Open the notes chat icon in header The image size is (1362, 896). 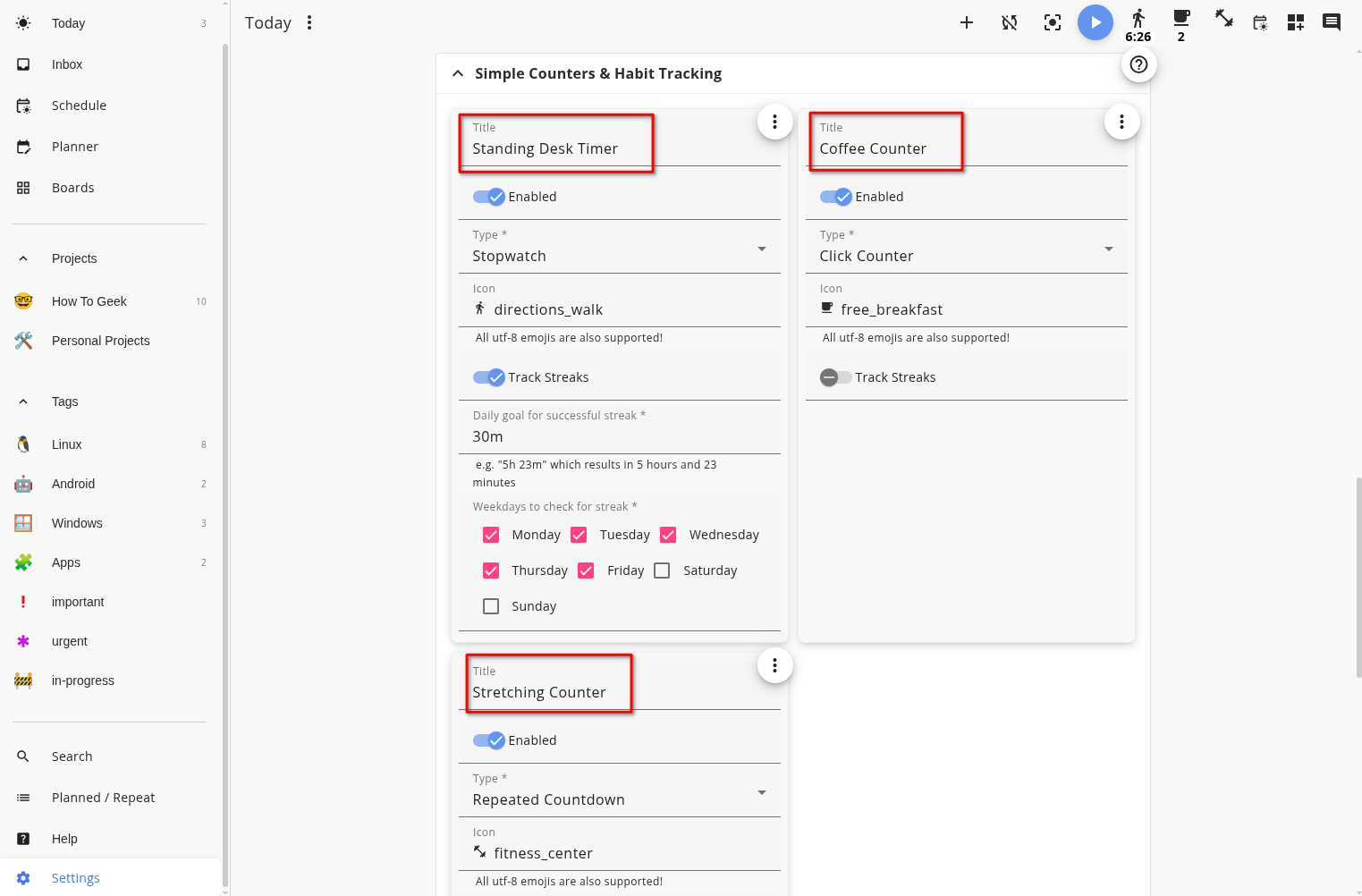1332,22
